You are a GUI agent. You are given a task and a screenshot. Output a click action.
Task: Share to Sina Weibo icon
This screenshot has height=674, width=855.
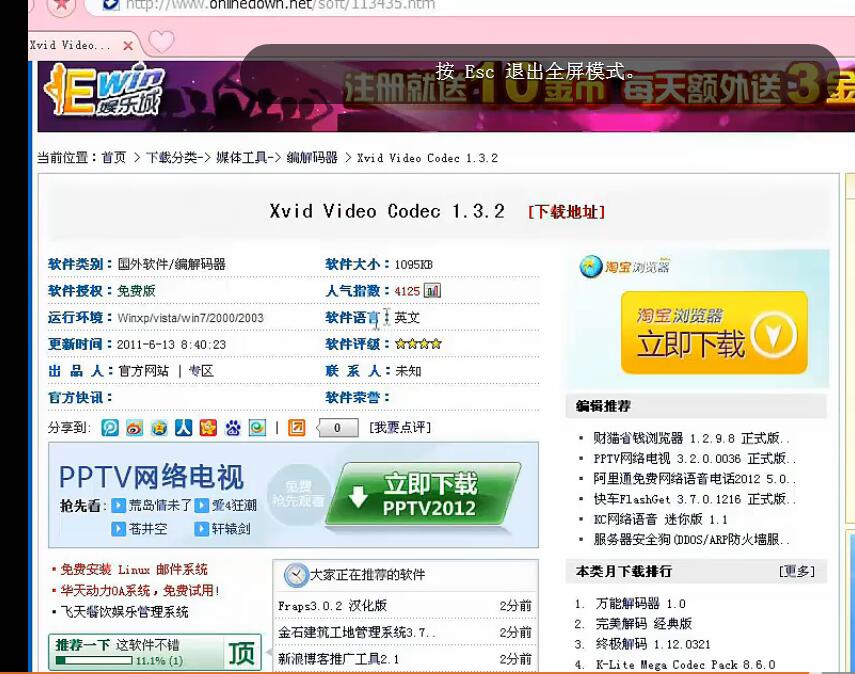click(134, 428)
